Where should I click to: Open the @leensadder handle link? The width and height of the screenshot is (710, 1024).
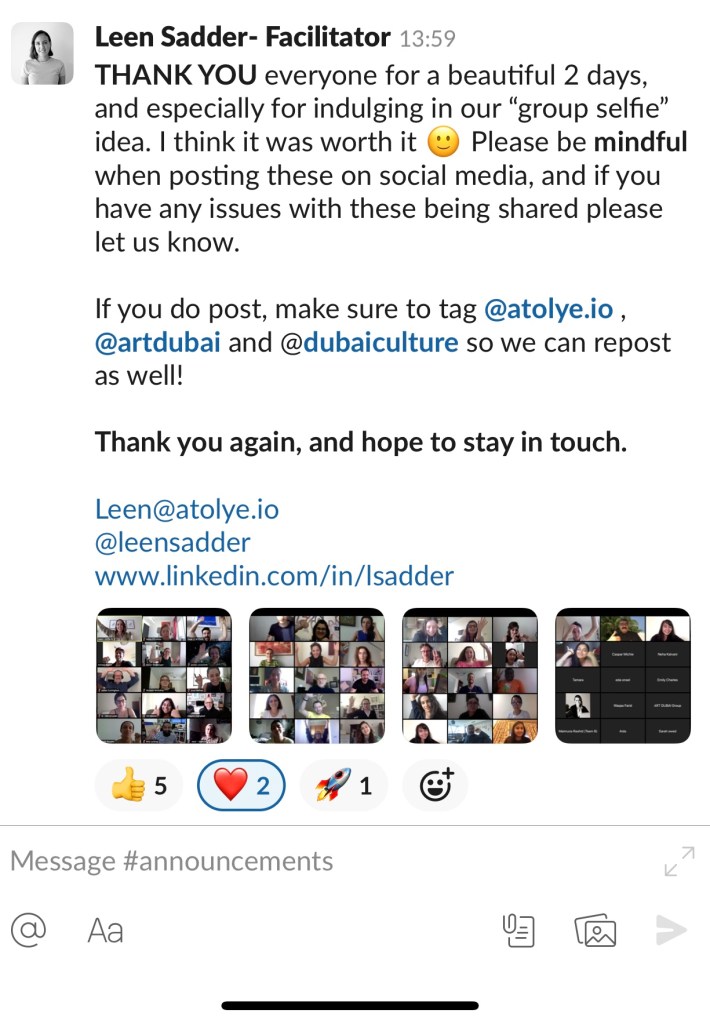pos(172,542)
